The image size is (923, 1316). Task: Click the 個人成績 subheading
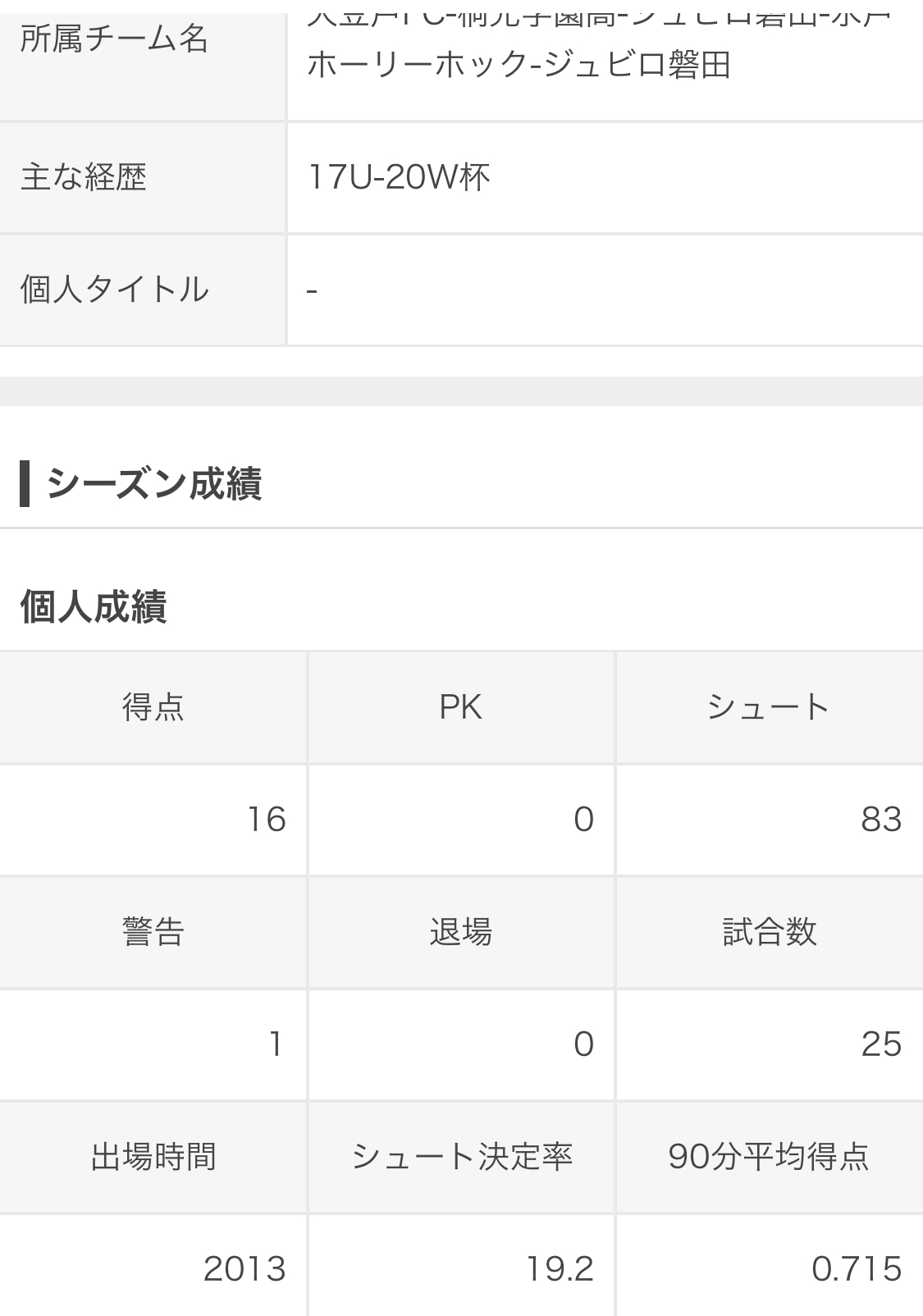tap(94, 607)
